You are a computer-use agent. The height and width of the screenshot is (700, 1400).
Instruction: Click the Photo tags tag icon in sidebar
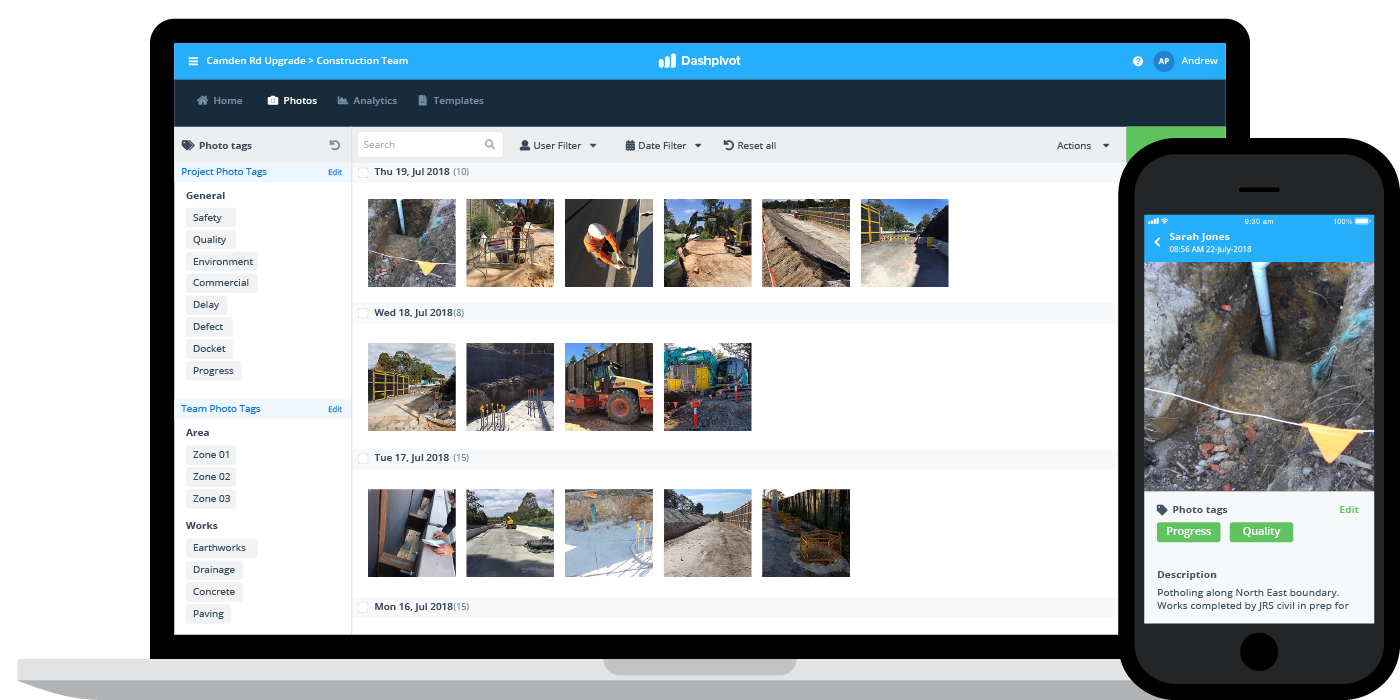(188, 145)
